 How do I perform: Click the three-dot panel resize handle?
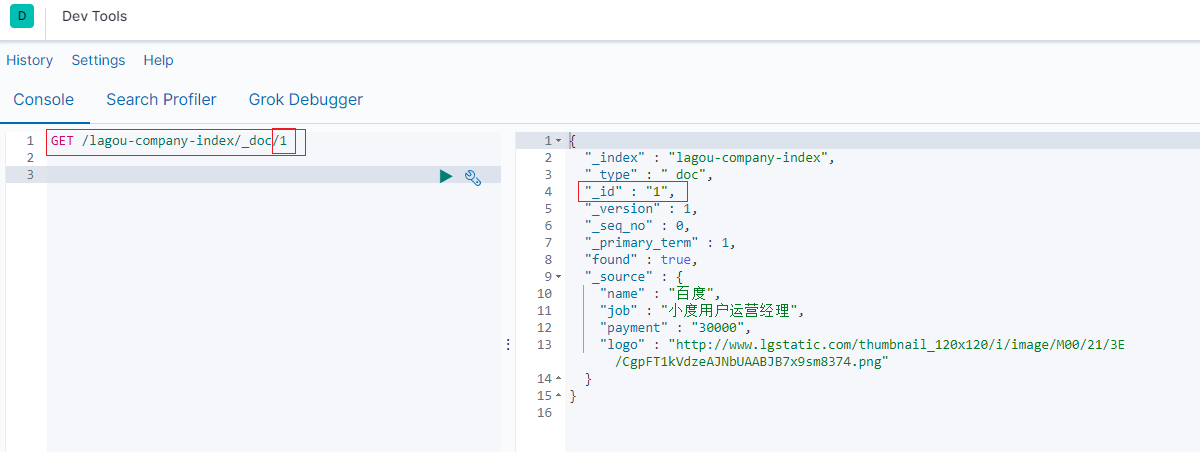508,344
